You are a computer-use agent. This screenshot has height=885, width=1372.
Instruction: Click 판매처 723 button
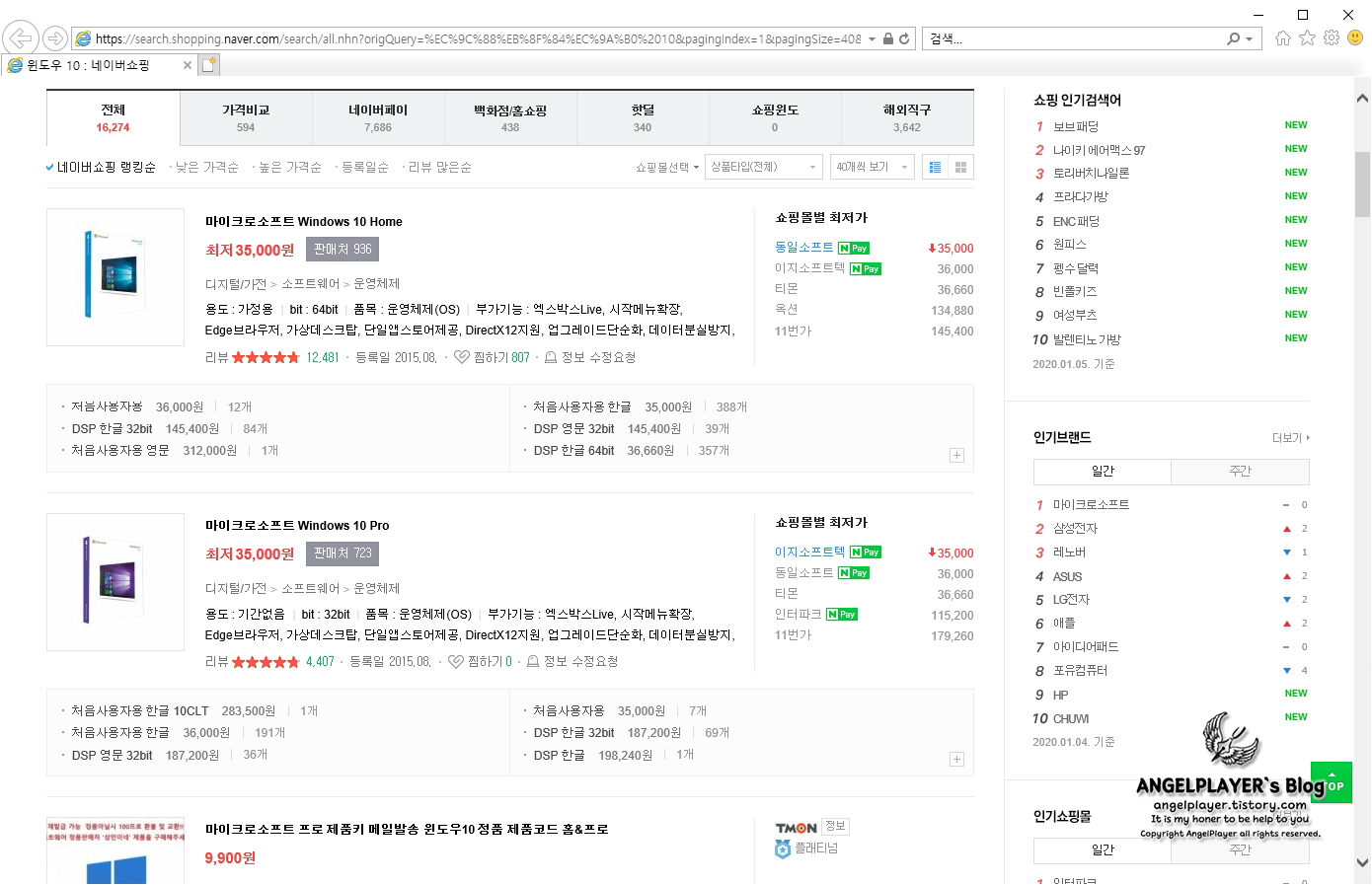pyautogui.click(x=343, y=553)
